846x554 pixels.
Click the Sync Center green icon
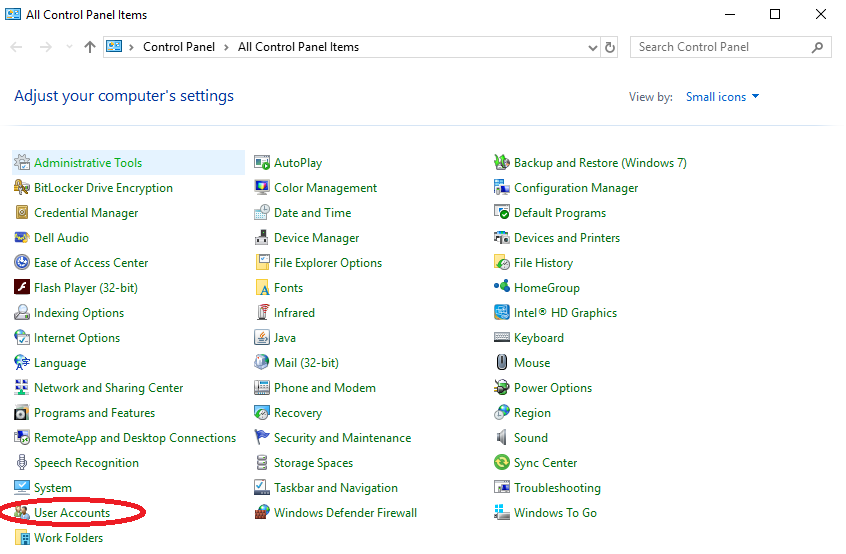(502, 463)
